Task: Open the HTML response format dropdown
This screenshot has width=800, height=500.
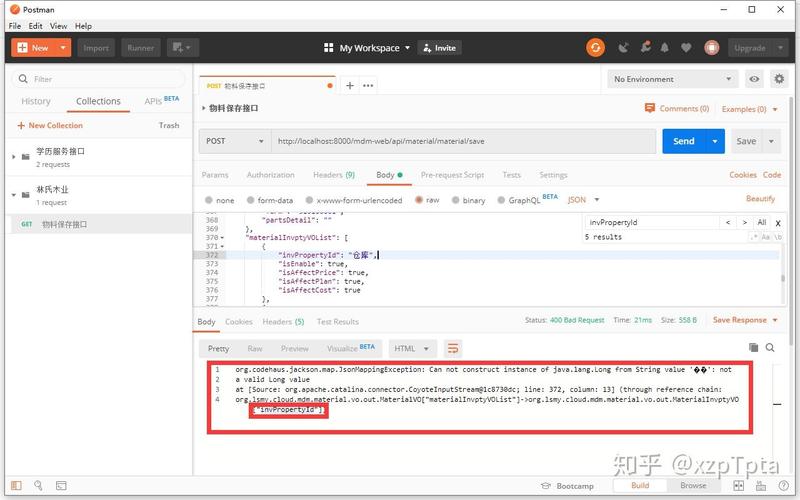Action: coord(412,348)
